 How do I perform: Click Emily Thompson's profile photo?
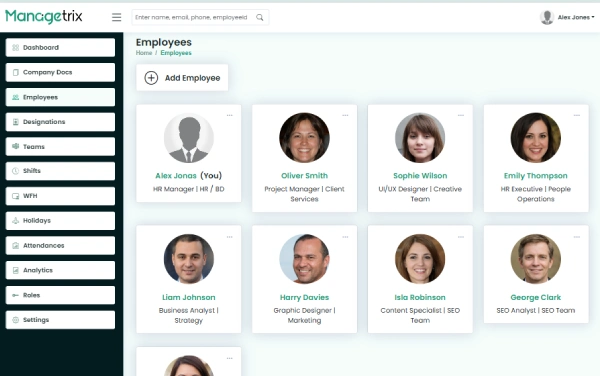(536, 138)
